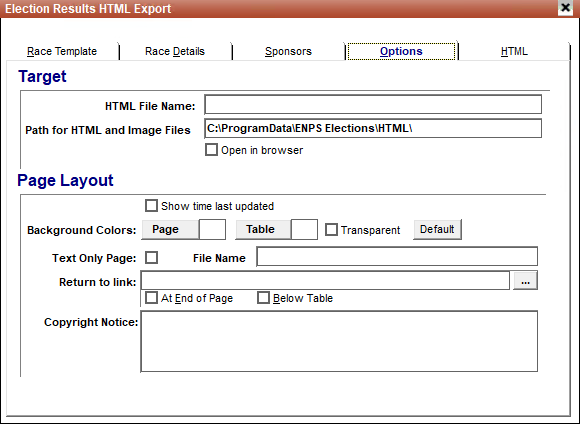The width and height of the screenshot is (580, 424).
Task: Check the Transparent option
Action: [x=331, y=230]
